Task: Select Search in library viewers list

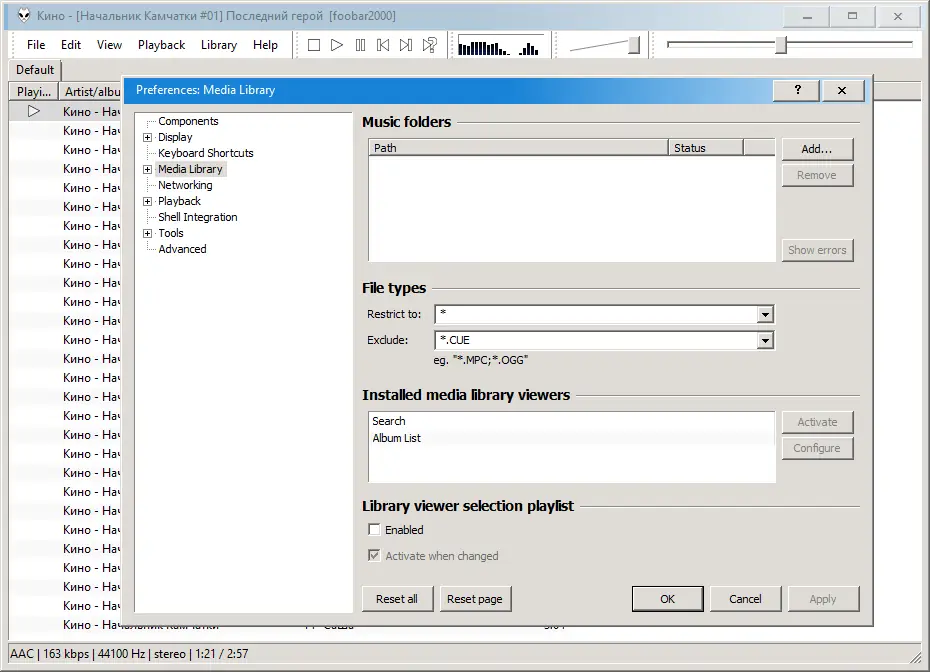Action: tap(571, 421)
